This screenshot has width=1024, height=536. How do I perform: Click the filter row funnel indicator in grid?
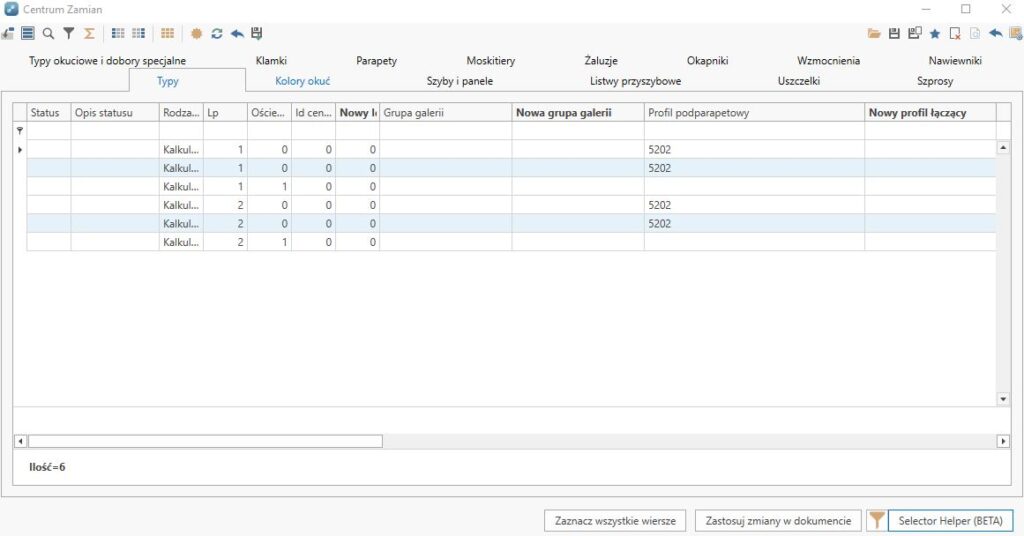point(20,131)
